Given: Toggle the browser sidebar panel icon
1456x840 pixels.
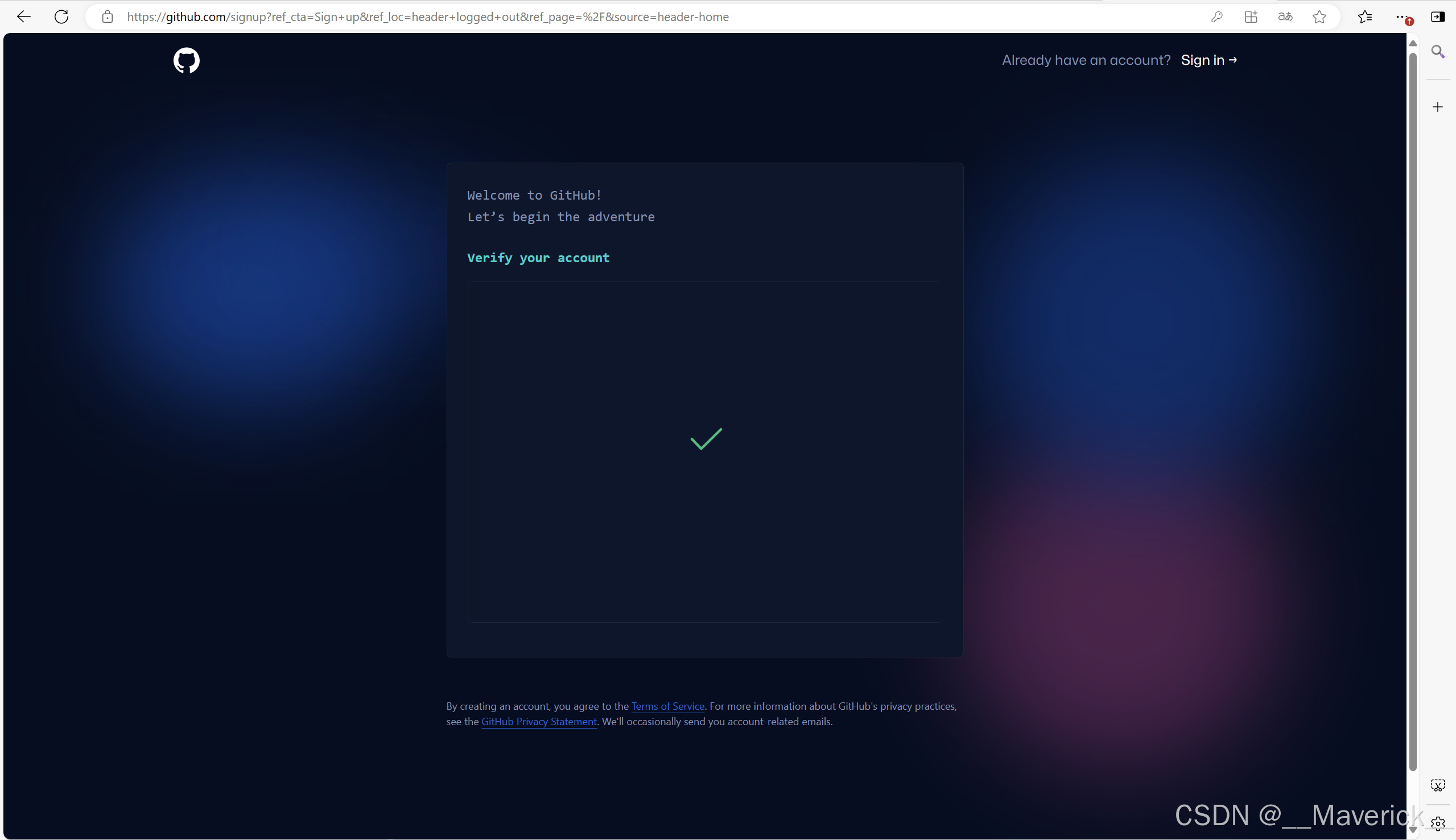Looking at the screenshot, I should [1438, 16].
